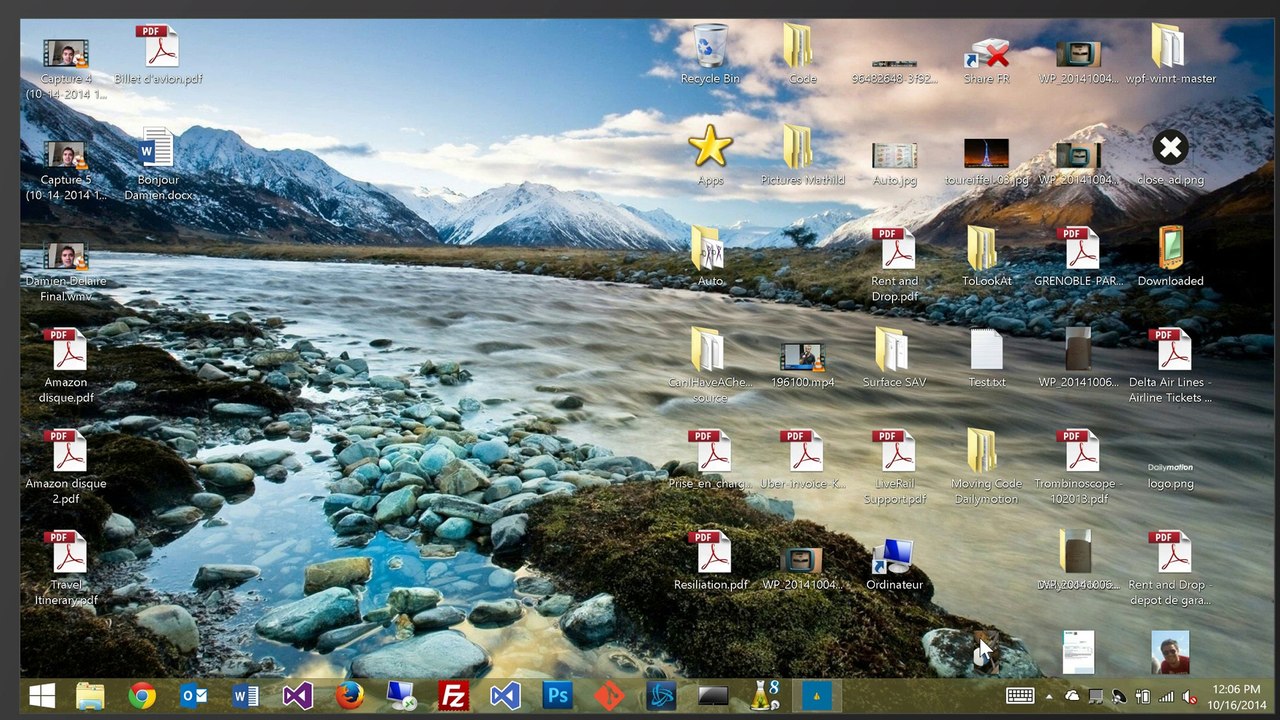
Task: Launch Photoshop from the taskbar
Action: (x=557, y=695)
